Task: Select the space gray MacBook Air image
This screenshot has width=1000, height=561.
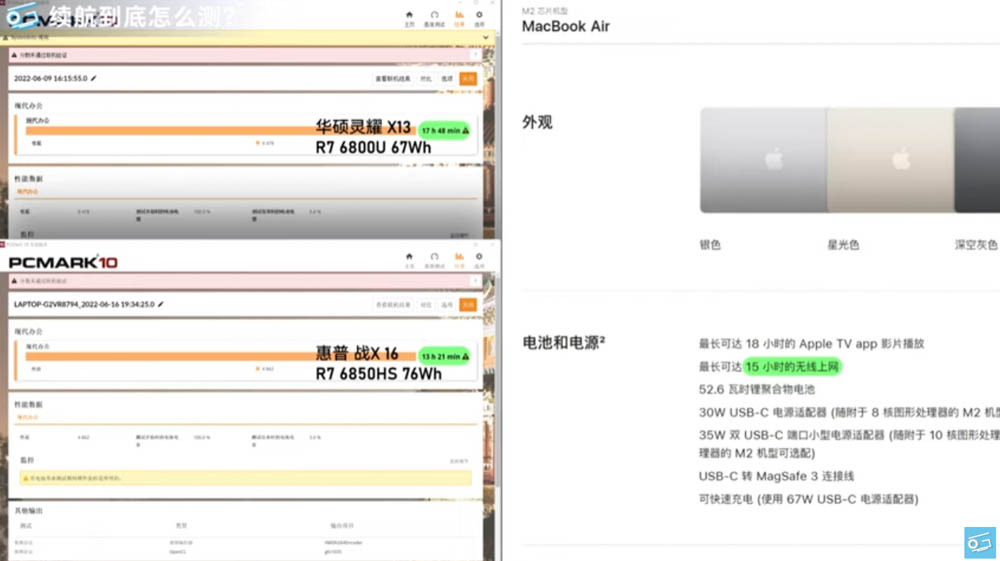Action: coord(977,160)
